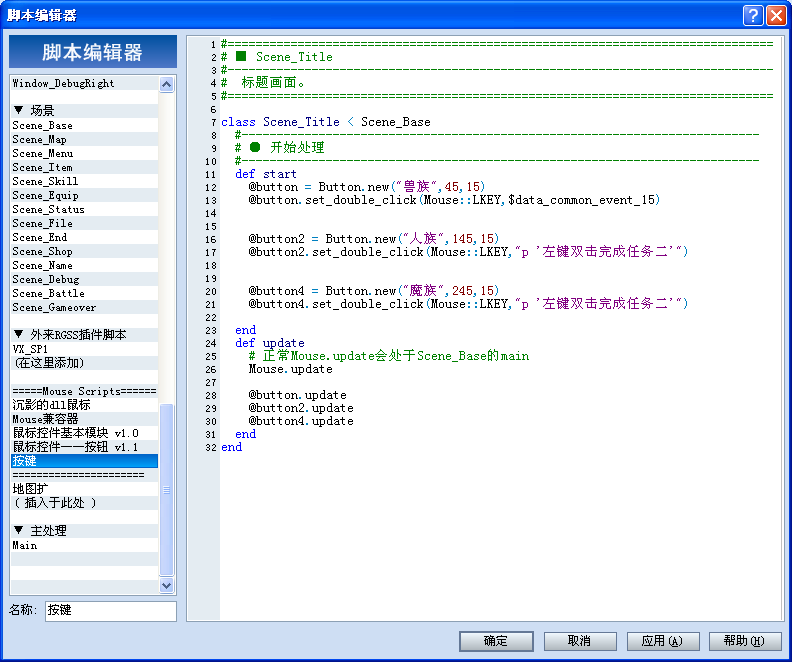Image resolution: width=792 pixels, height=662 pixels.
Task: Click the 取消 button
Action: point(580,641)
